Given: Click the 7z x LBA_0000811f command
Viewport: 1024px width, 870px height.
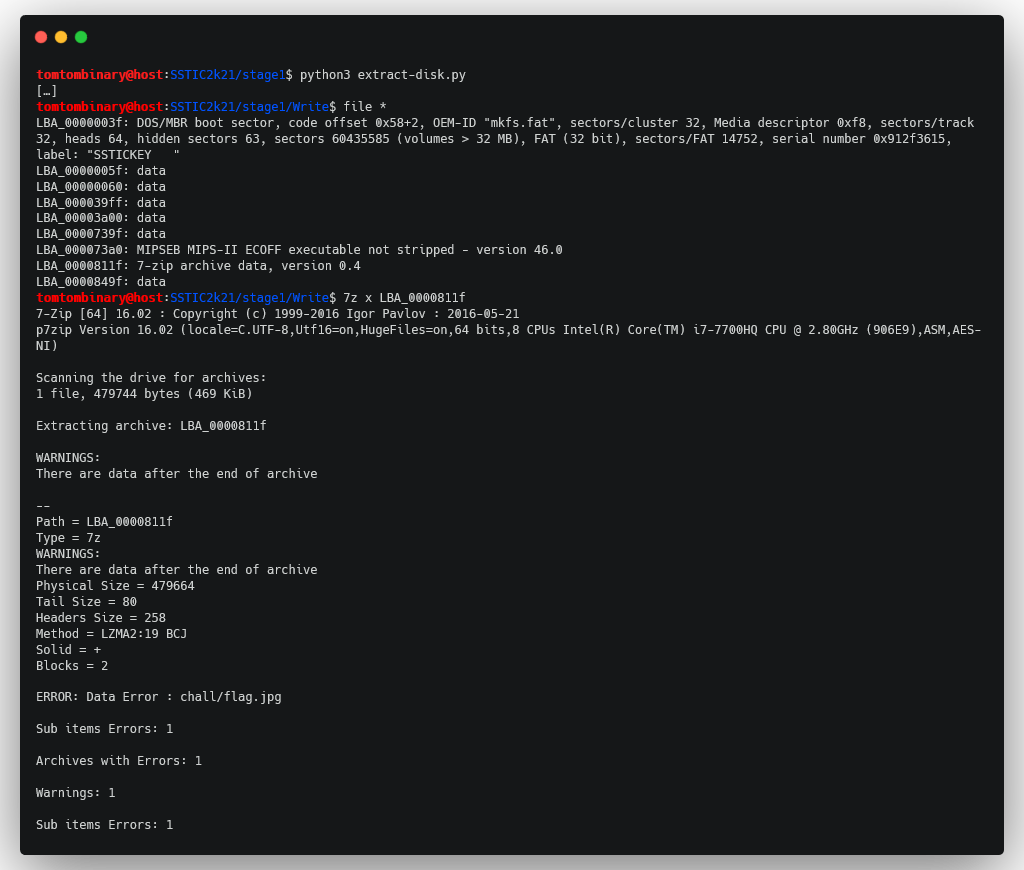Looking at the screenshot, I should click(404, 298).
